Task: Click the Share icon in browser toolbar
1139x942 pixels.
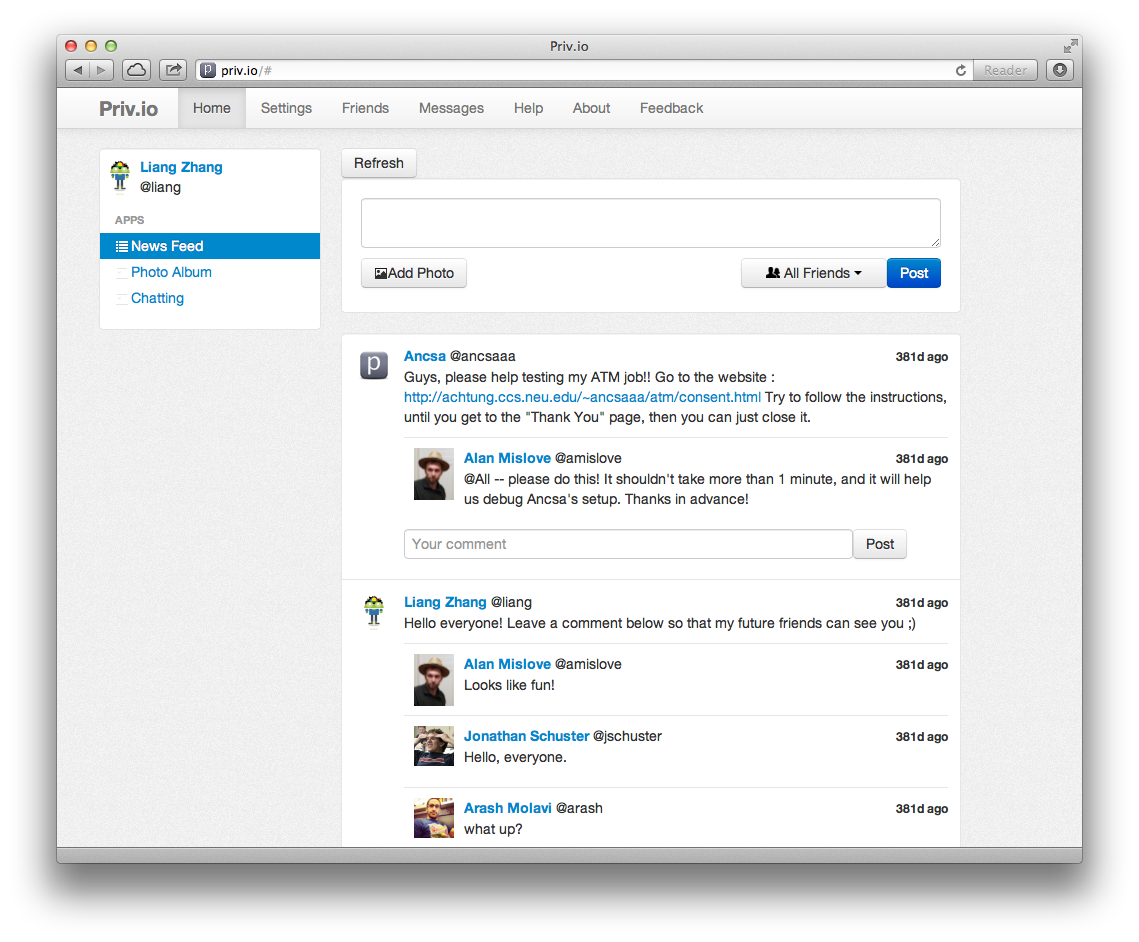Action: (x=173, y=70)
